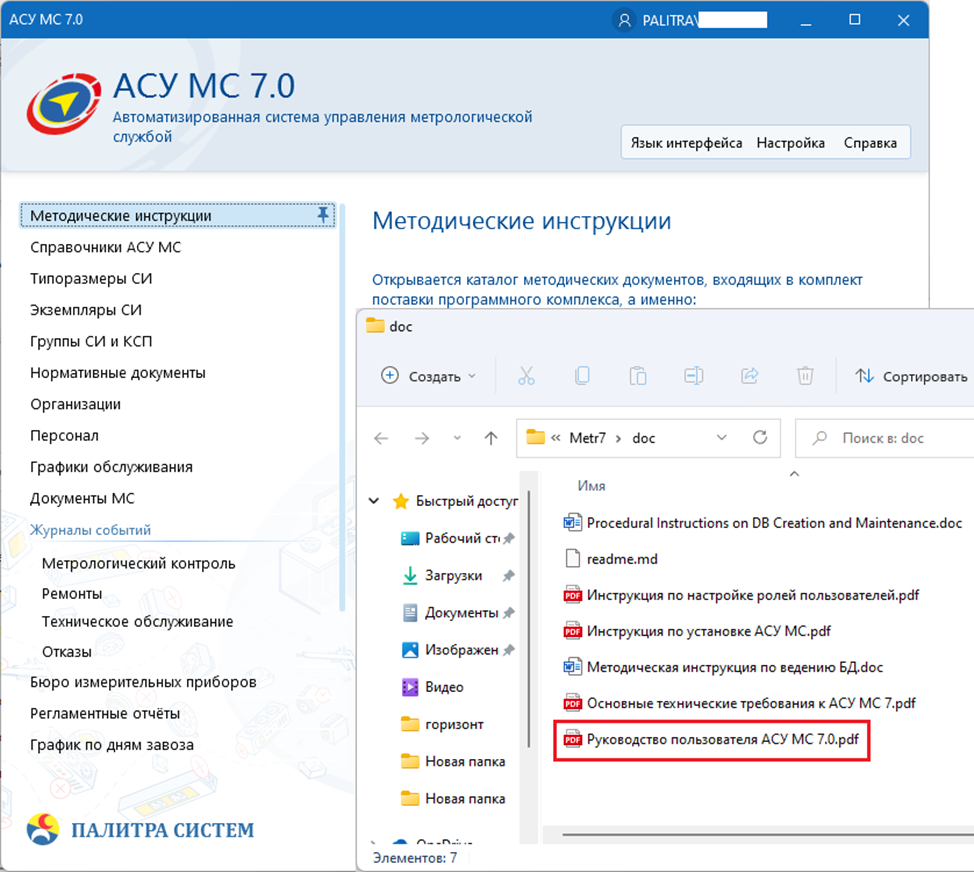The height and width of the screenshot is (872, 974).
Task: Click the Word icon of Procedural Instructions file
Action: point(572,523)
